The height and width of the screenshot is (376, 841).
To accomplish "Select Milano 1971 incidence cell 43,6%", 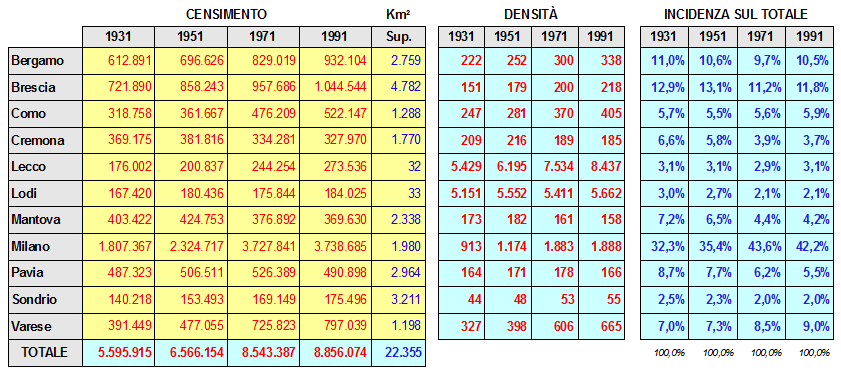I will pos(761,247).
